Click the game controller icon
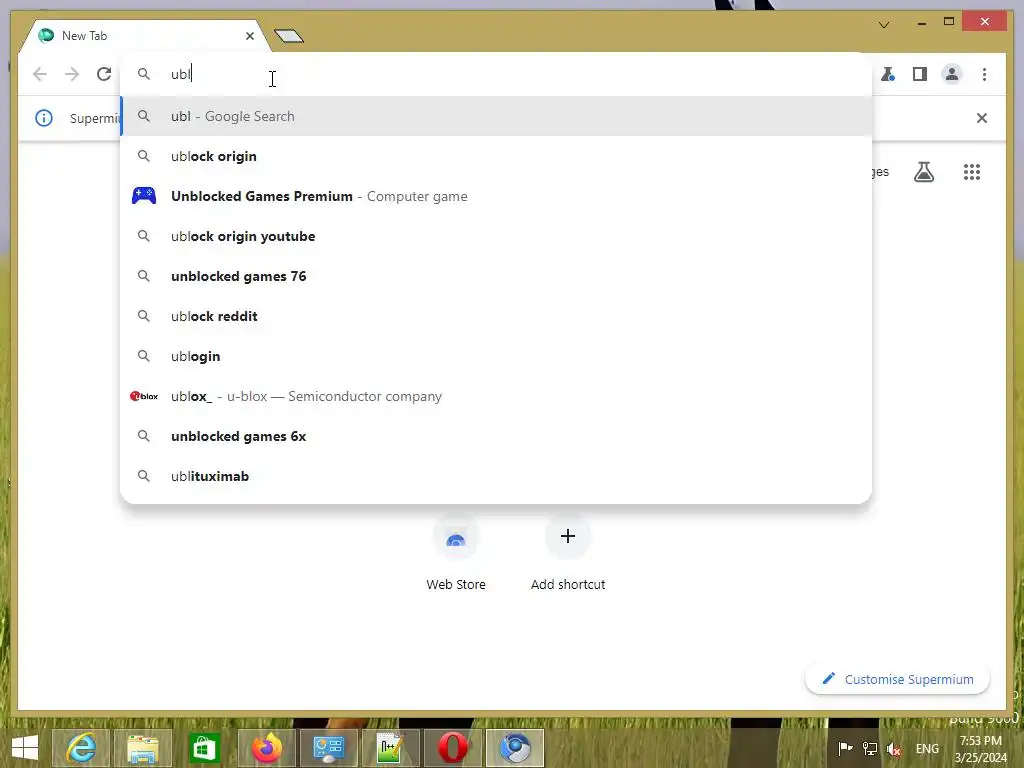 (144, 196)
